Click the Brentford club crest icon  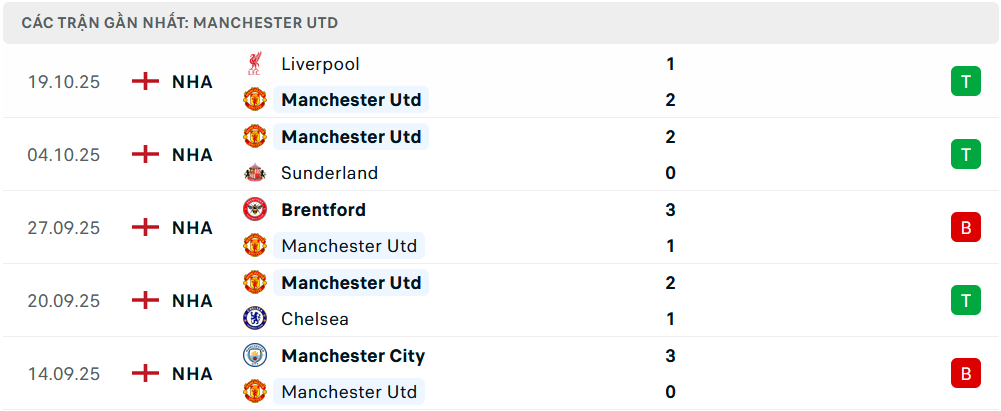pos(255,210)
